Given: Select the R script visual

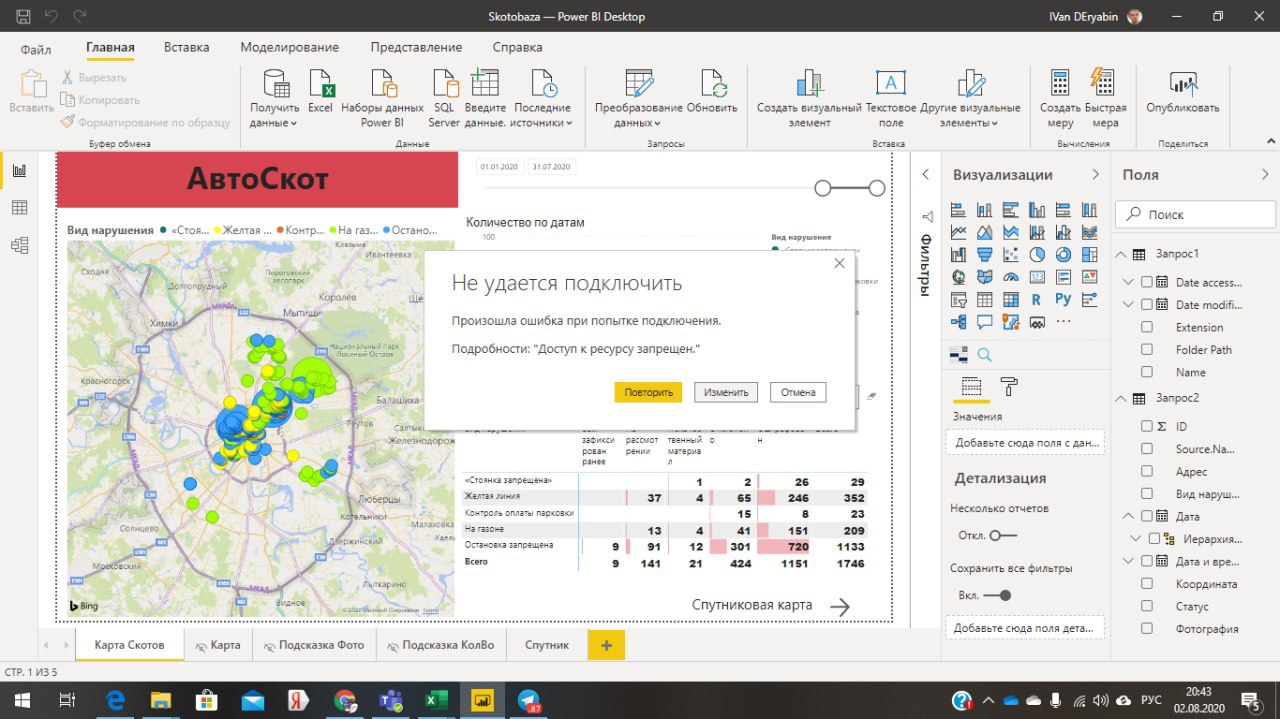Looking at the screenshot, I should [1037, 299].
